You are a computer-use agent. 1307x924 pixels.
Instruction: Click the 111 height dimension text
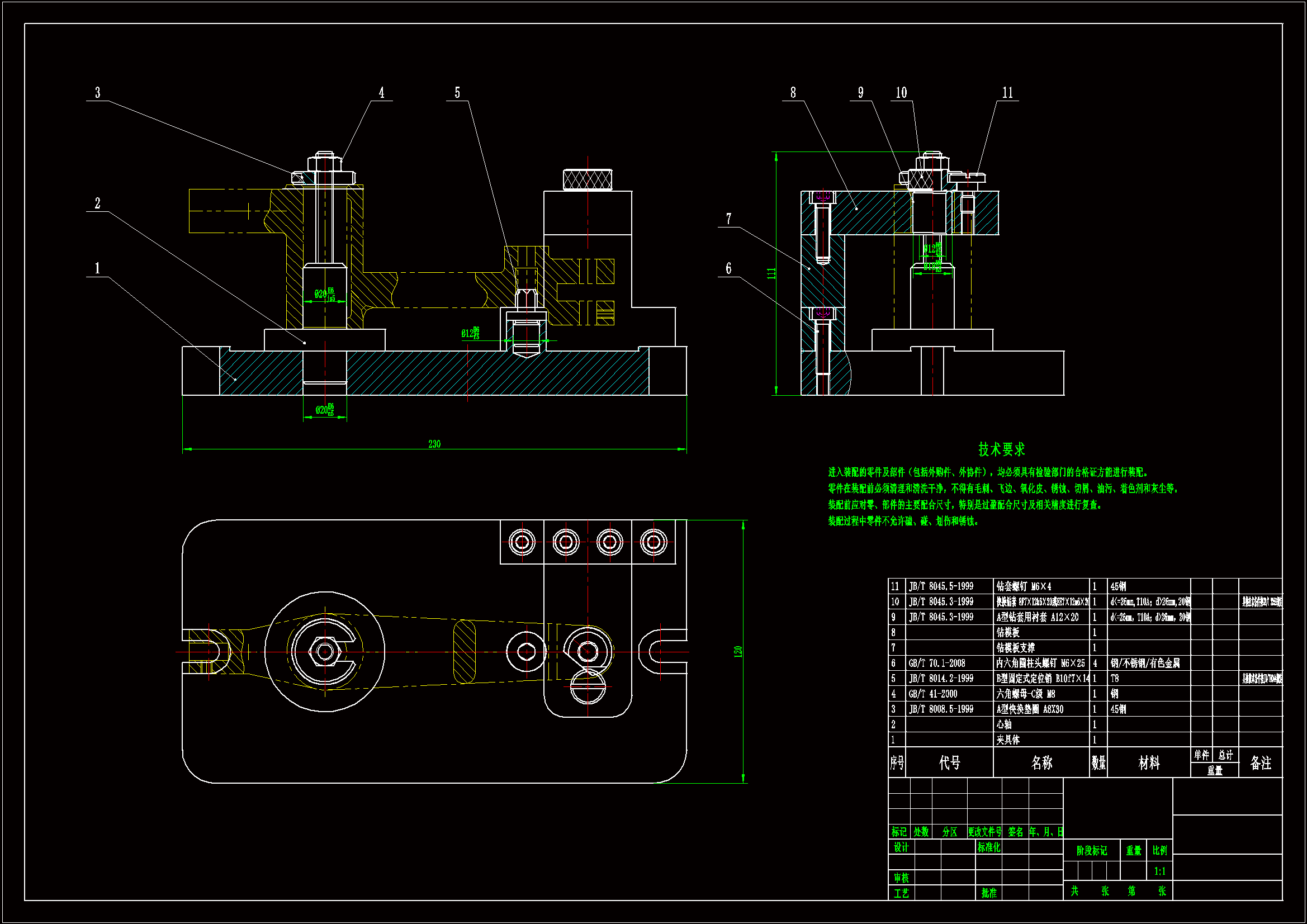point(771,274)
